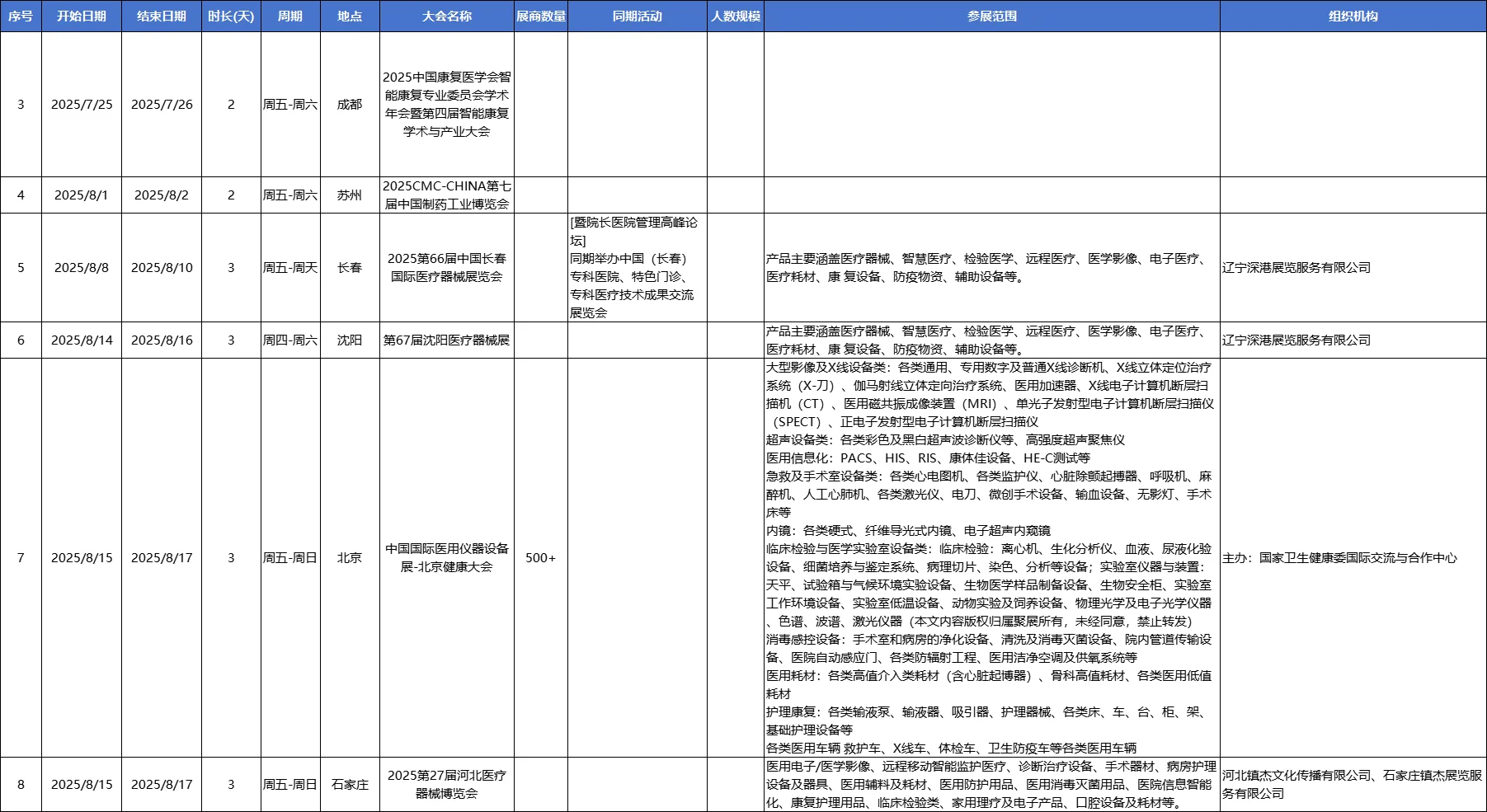
Task: Click the 中国国际医用仪器设备展-北京健康大会 cell
Action: click(447, 558)
